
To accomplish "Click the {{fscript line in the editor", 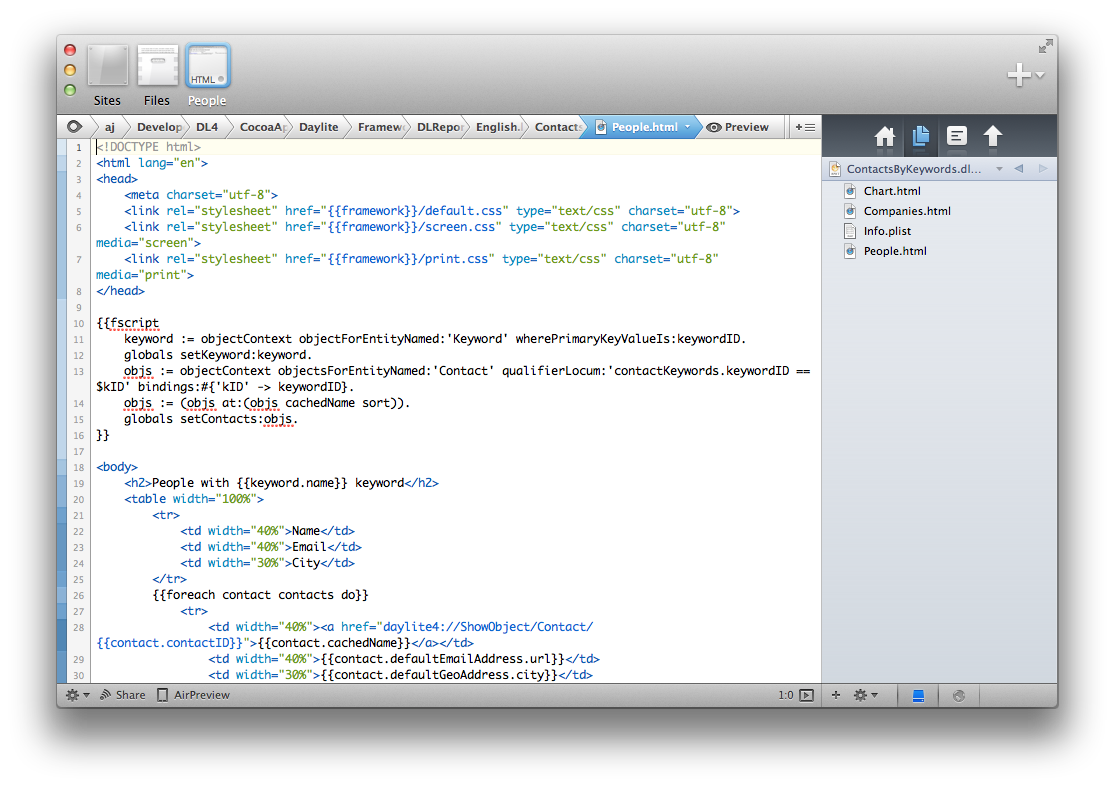I will (128, 323).
